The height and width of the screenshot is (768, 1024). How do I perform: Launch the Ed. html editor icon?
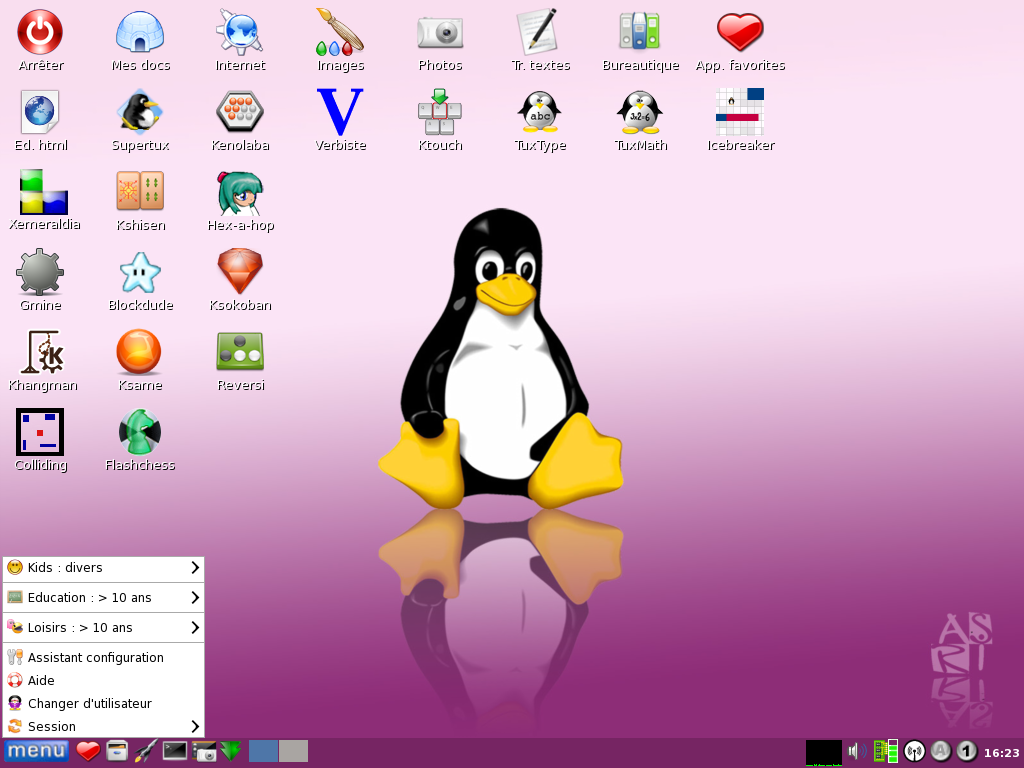click(40, 112)
